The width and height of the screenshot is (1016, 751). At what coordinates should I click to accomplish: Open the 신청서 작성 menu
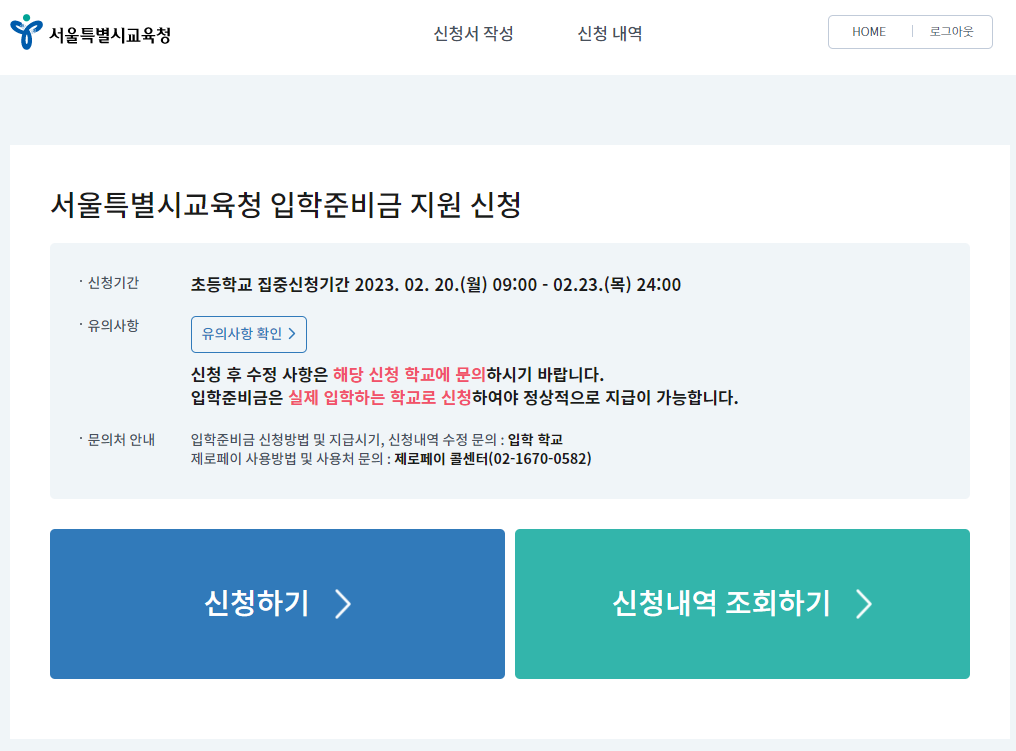(473, 34)
